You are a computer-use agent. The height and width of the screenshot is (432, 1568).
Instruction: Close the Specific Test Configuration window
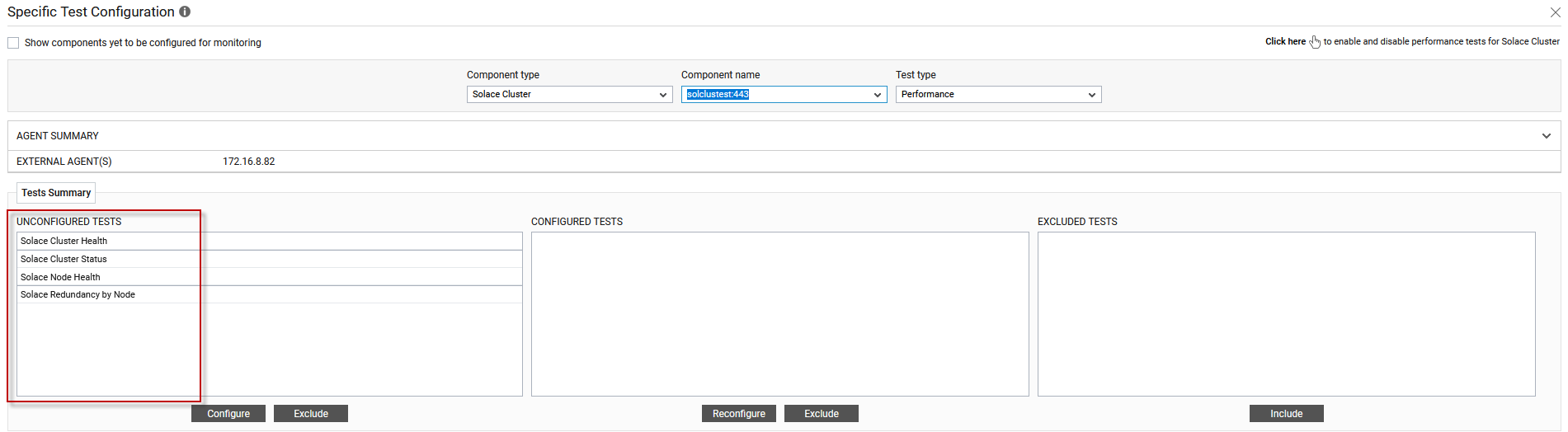click(1555, 12)
